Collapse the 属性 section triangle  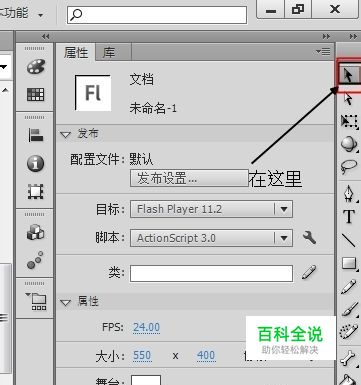pos(66,302)
